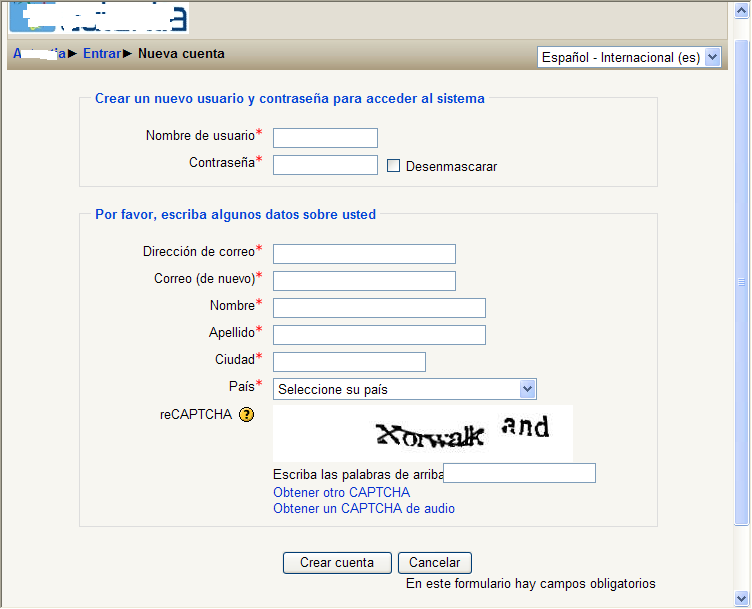Click the CAPTCHA challenge image
This screenshot has width=752, height=609.
(x=423, y=433)
